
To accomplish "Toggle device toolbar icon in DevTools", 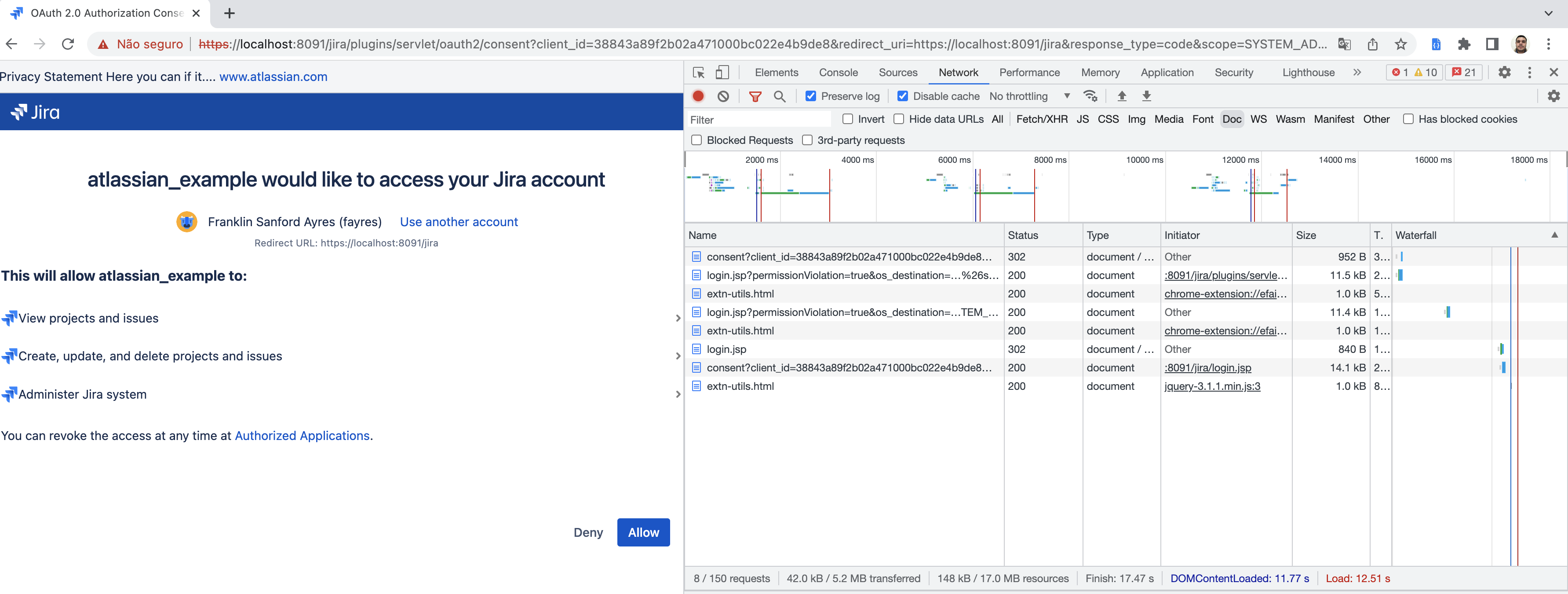I will [x=722, y=73].
